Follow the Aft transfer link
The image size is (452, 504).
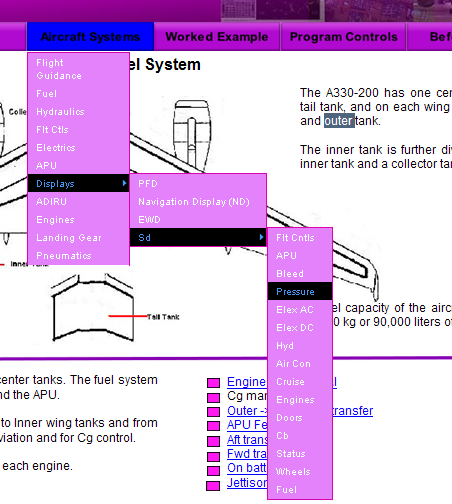[247, 440]
